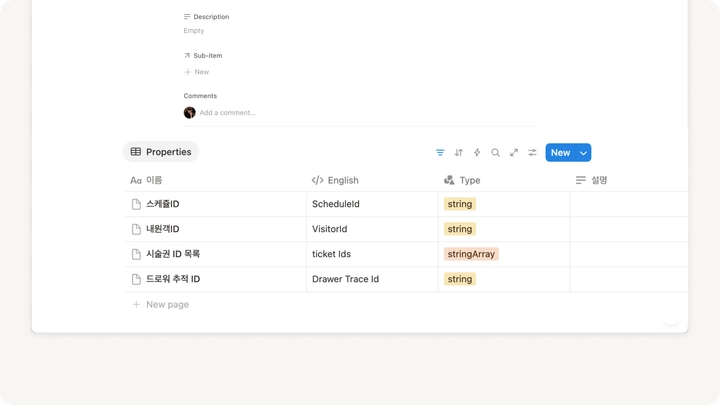Open the 내원객ID page row
Image resolution: width=720 pixels, height=405 pixels.
(163, 229)
